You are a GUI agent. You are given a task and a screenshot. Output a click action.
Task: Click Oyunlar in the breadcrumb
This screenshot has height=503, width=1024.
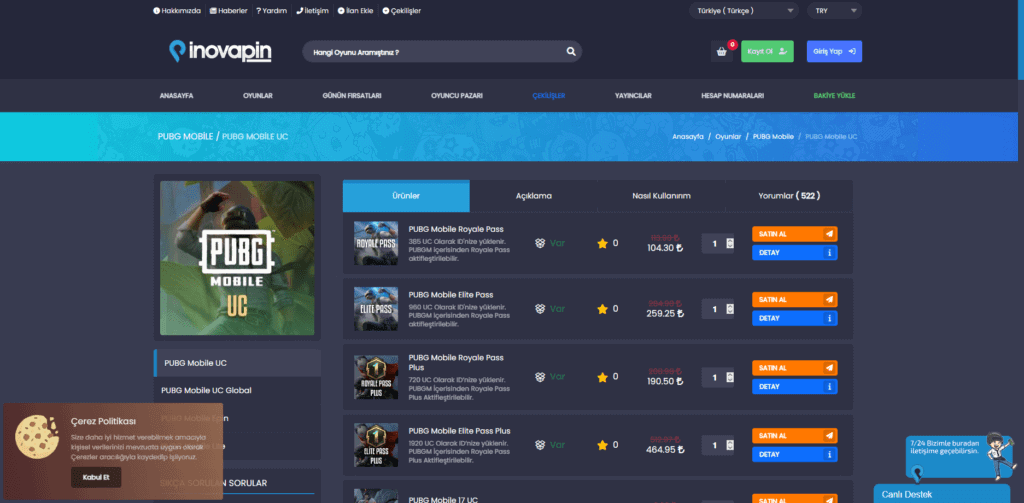[x=728, y=137]
